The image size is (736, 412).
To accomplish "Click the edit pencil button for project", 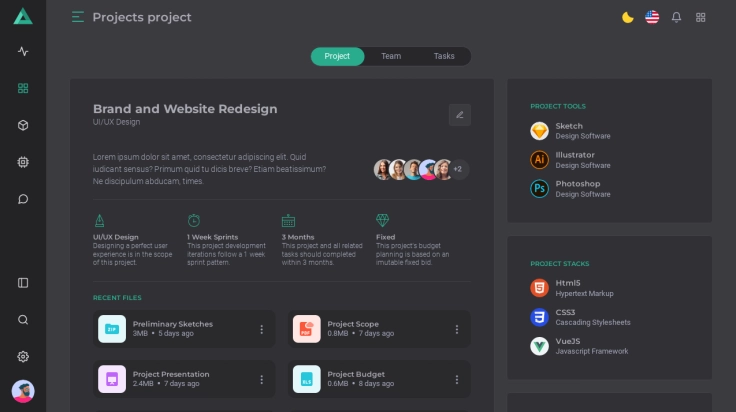I will click(459, 115).
